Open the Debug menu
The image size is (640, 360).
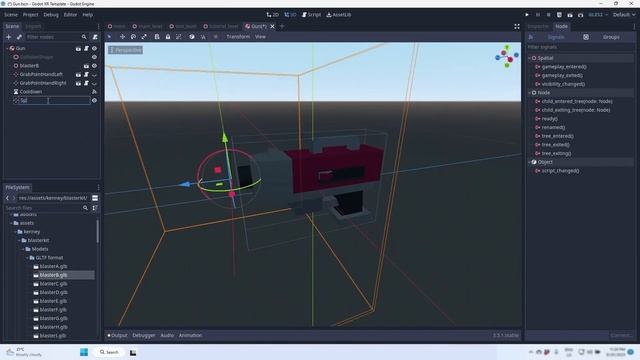51,15
